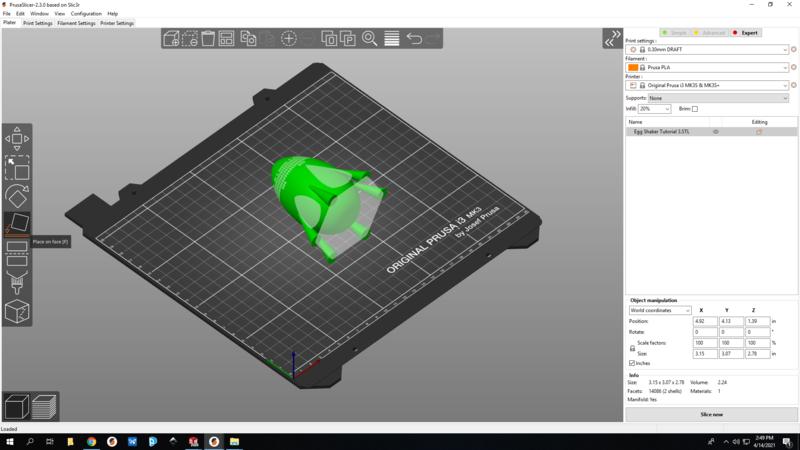The height and width of the screenshot is (450, 800).
Task: Open the World coordinates dropdown
Action: tap(660, 310)
